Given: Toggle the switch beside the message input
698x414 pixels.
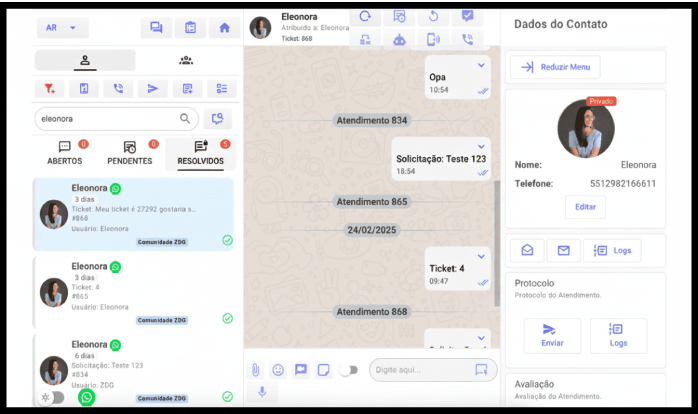Looking at the screenshot, I should point(347,370).
